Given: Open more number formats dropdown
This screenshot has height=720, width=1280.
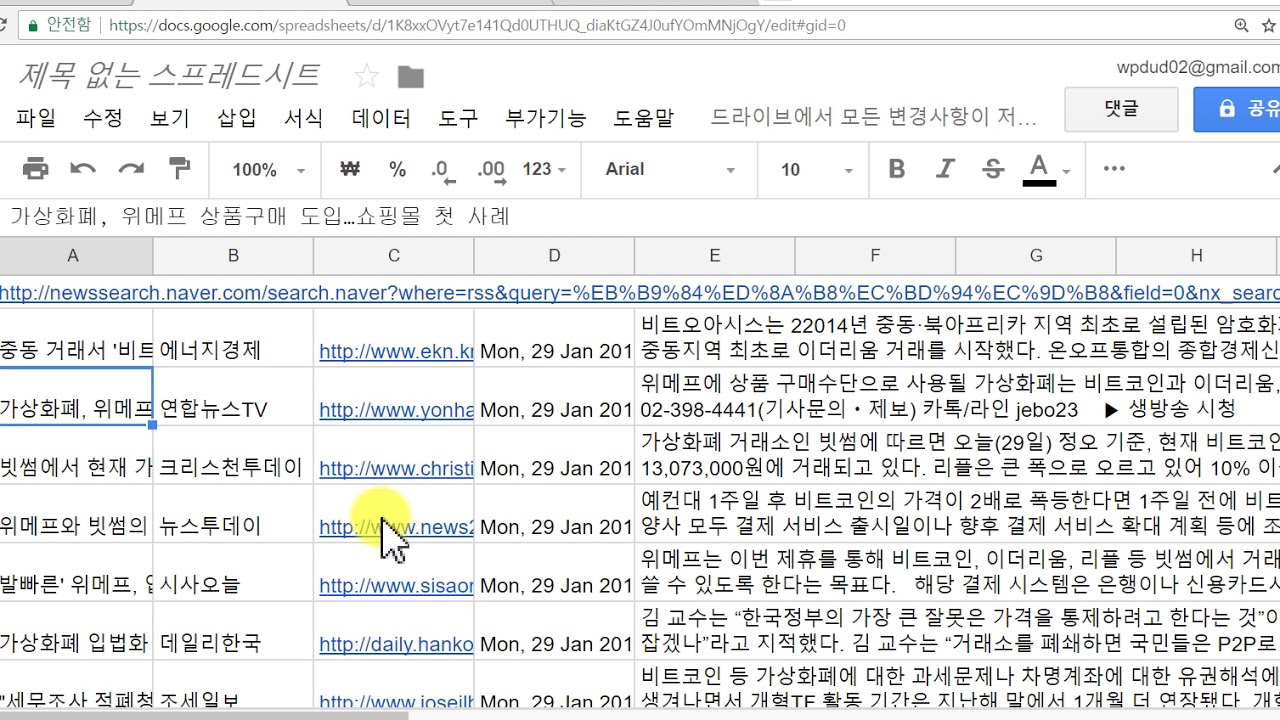Looking at the screenshot, I should pyautogui.click(x=544, y=169).
